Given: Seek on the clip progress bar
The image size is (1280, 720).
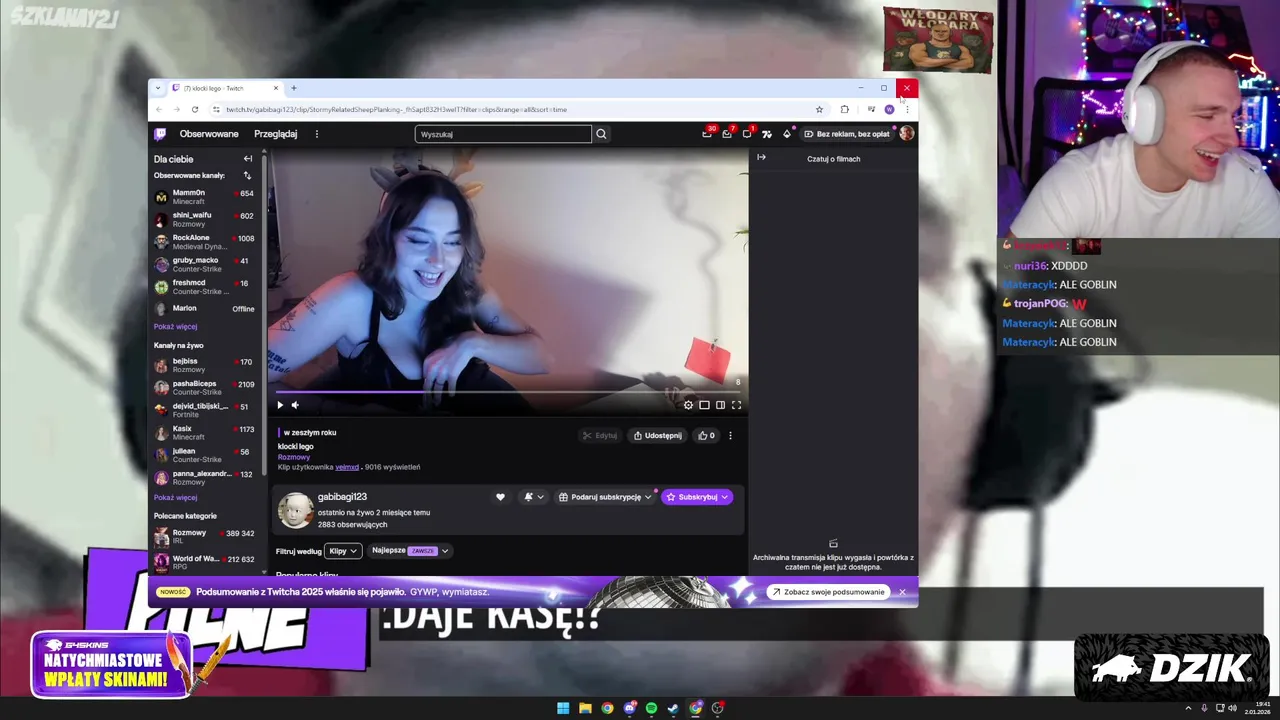Looking at the screenshot, I should click(x=508, y=392).
